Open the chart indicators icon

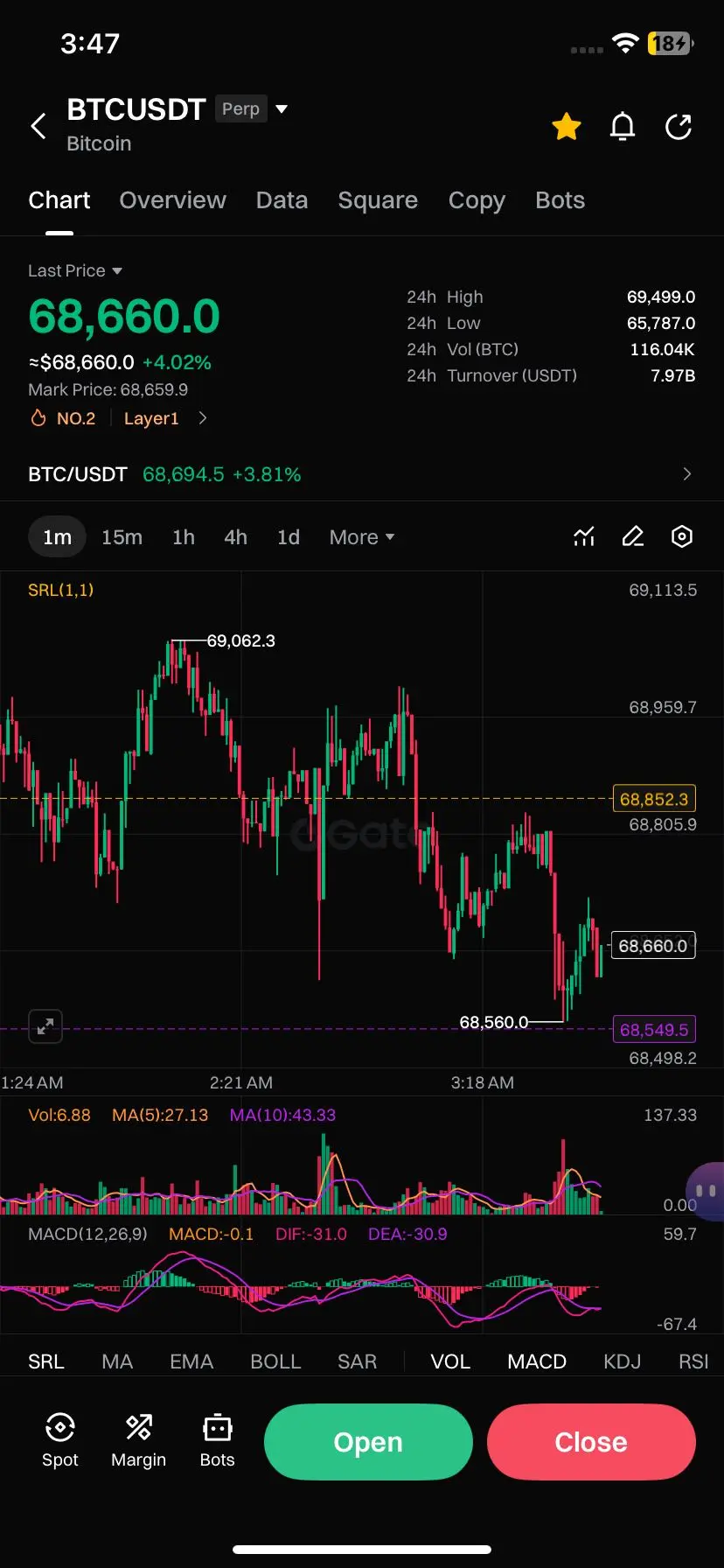pyautogui.click(x=584, y=536)
